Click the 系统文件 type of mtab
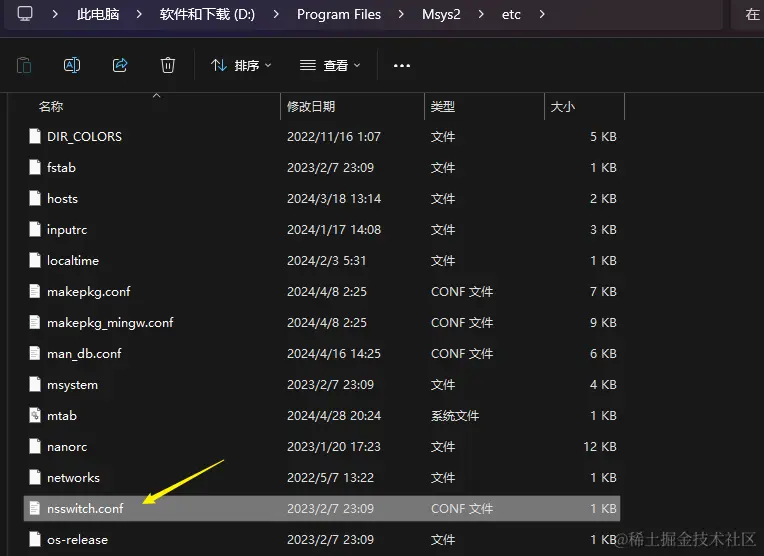Screen dimensions: 764x556 tap(455, 416)
